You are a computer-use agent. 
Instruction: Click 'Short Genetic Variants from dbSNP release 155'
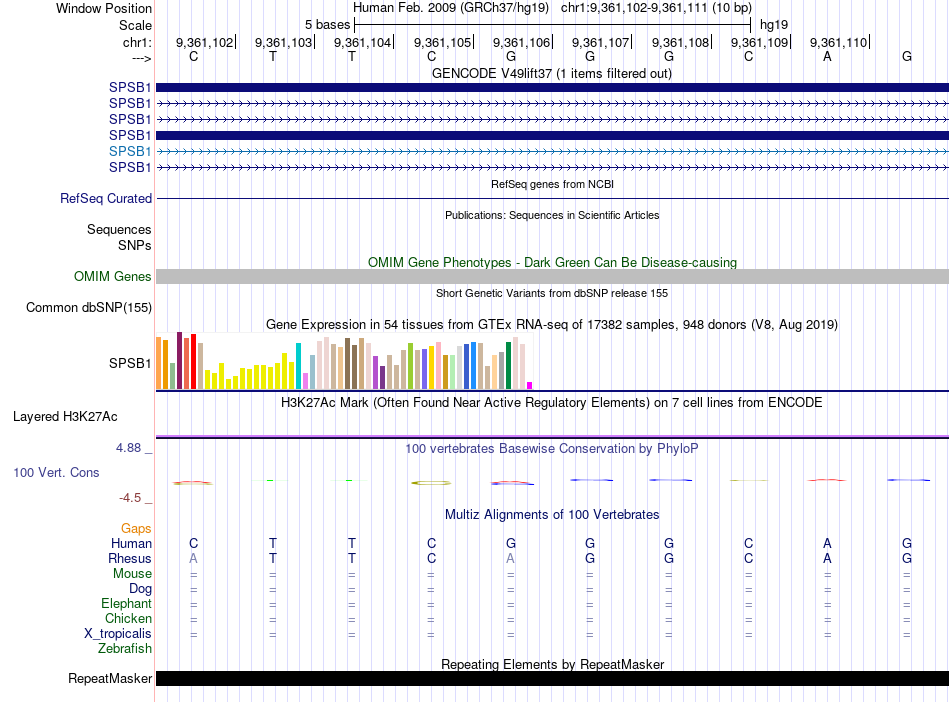pyautogui.click(x=552, y=293)
